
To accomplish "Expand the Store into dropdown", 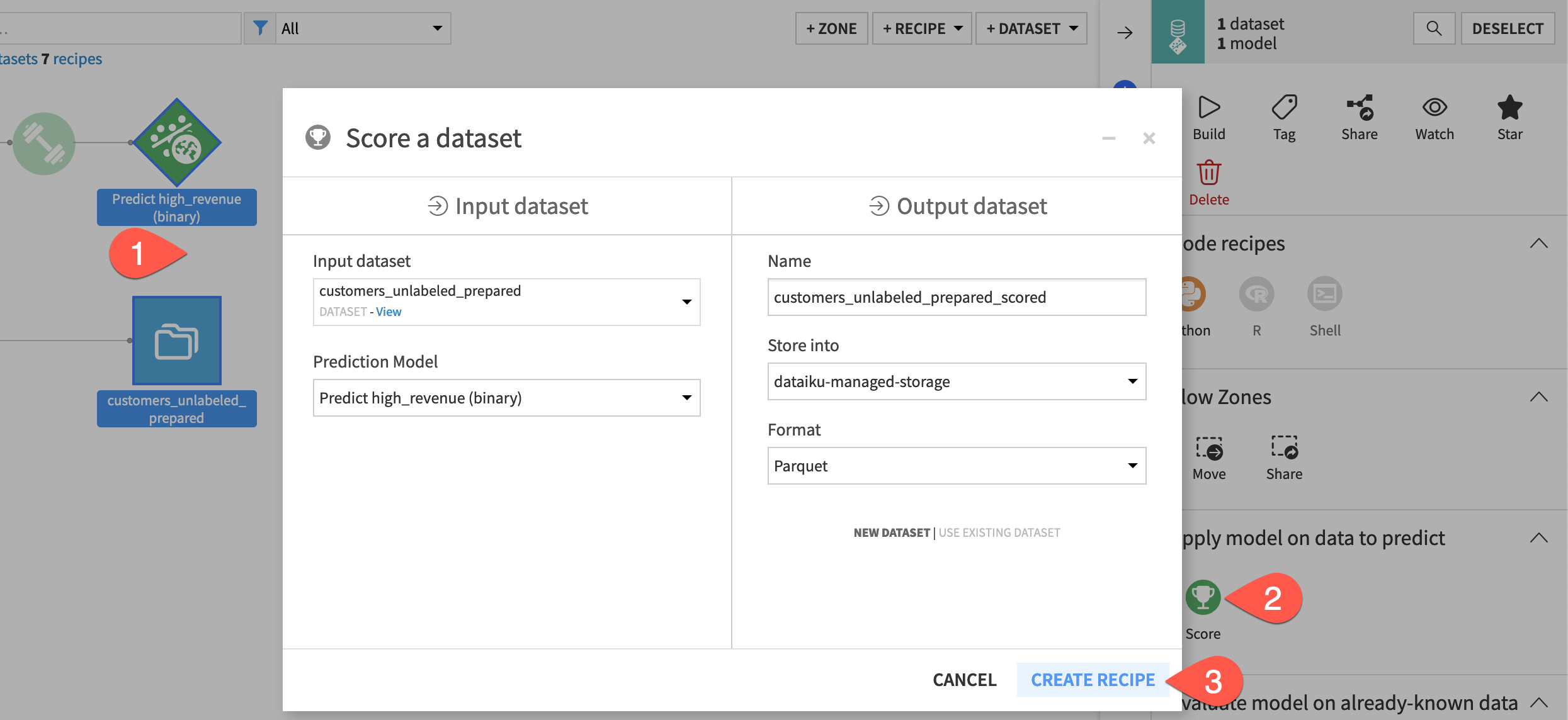I will (1131, 381).
